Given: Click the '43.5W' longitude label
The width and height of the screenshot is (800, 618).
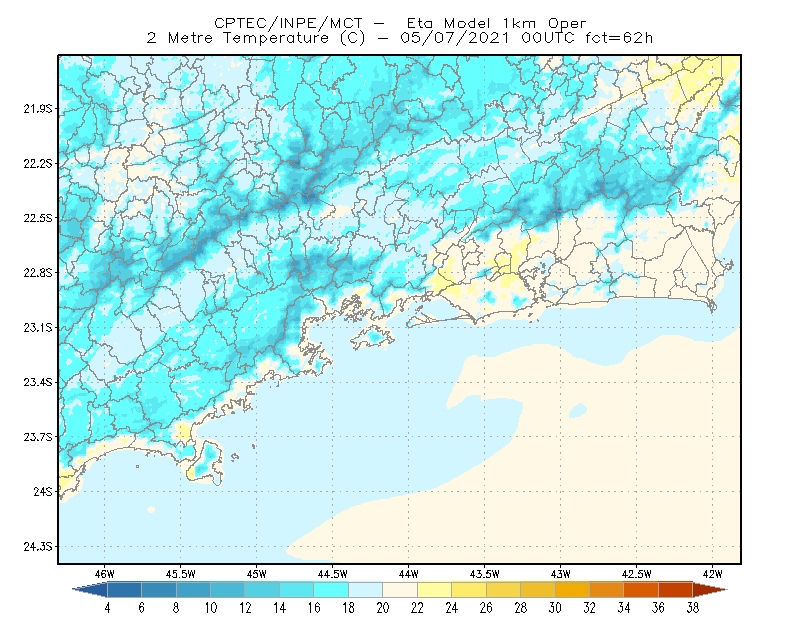Looking at the screenshot, I should coord(485,574).
